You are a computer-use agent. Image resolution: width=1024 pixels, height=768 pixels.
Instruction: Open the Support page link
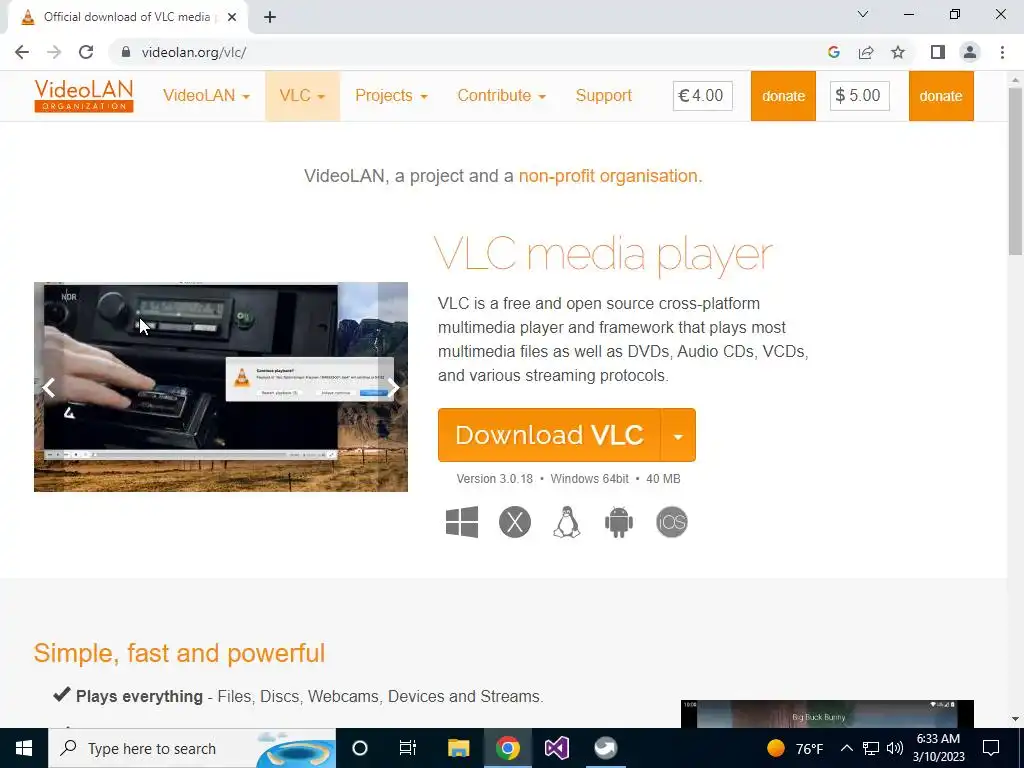coord(604,96)
